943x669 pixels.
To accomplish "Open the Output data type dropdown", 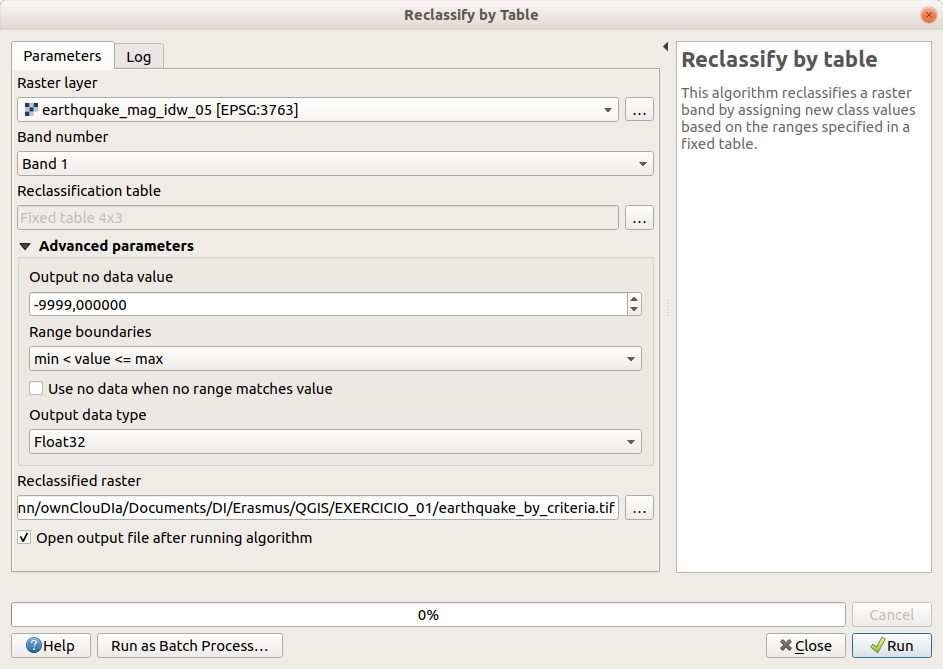I will click(x=335, y=441).
